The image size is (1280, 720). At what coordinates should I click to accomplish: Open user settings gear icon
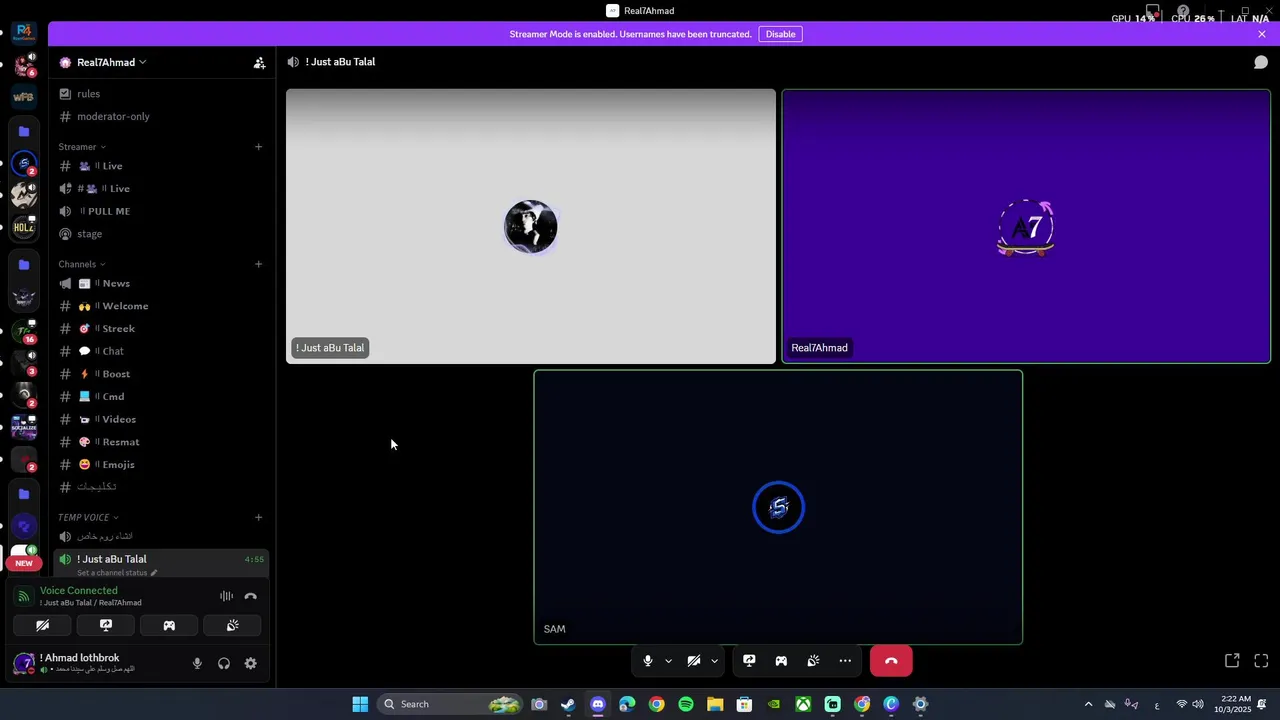click(x=251, y=663)
